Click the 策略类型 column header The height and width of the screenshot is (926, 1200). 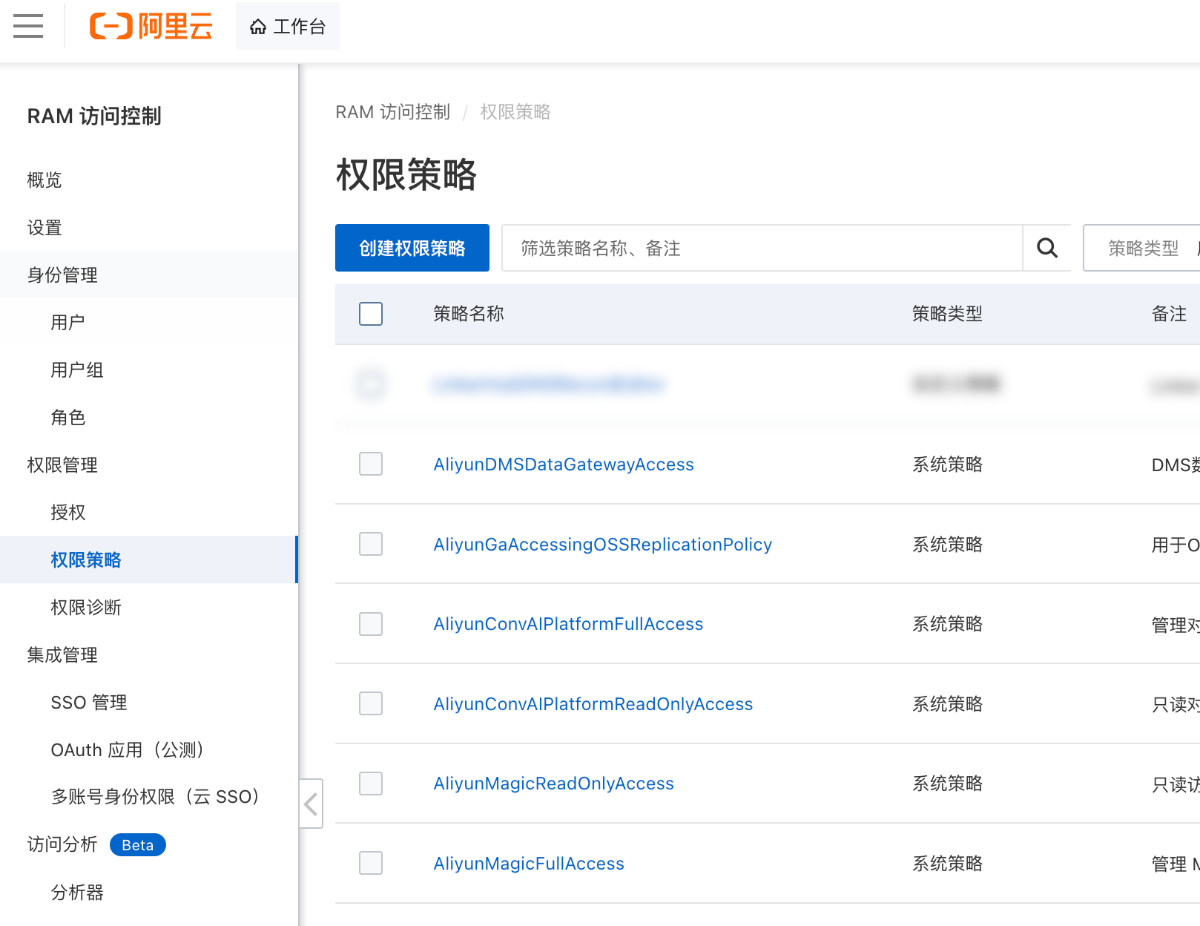pos(947,314)
